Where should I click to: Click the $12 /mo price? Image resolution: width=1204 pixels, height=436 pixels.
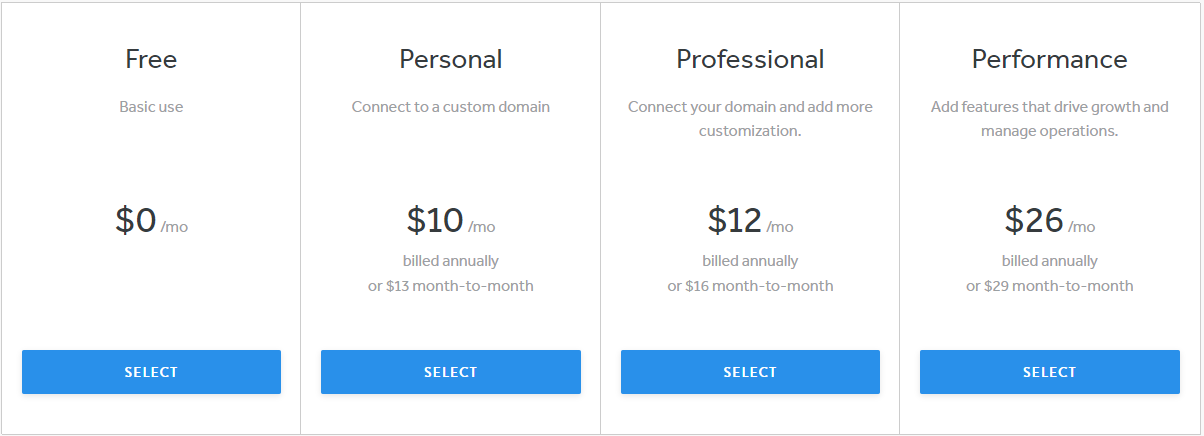click(750, 221)
